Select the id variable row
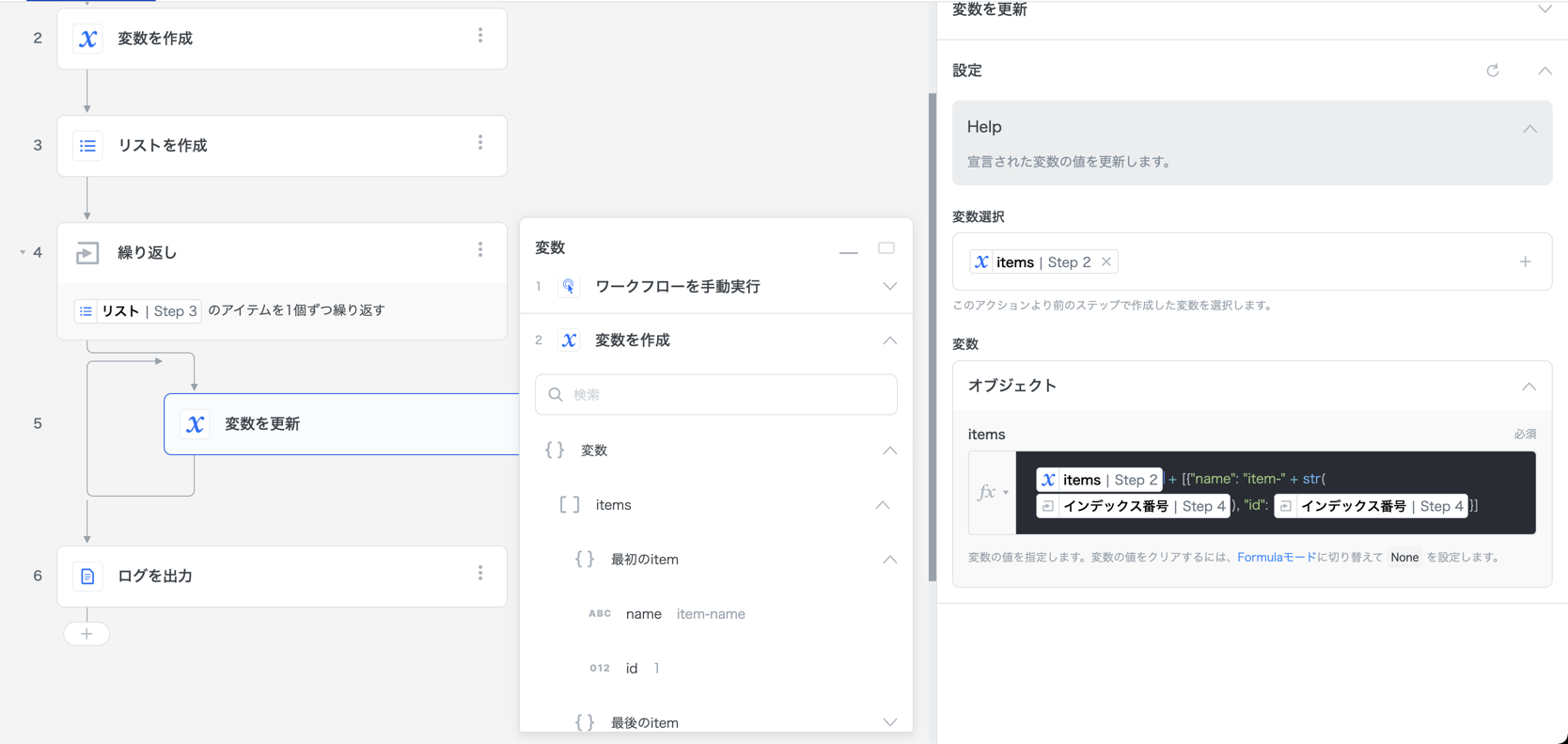 pos(716,669)
